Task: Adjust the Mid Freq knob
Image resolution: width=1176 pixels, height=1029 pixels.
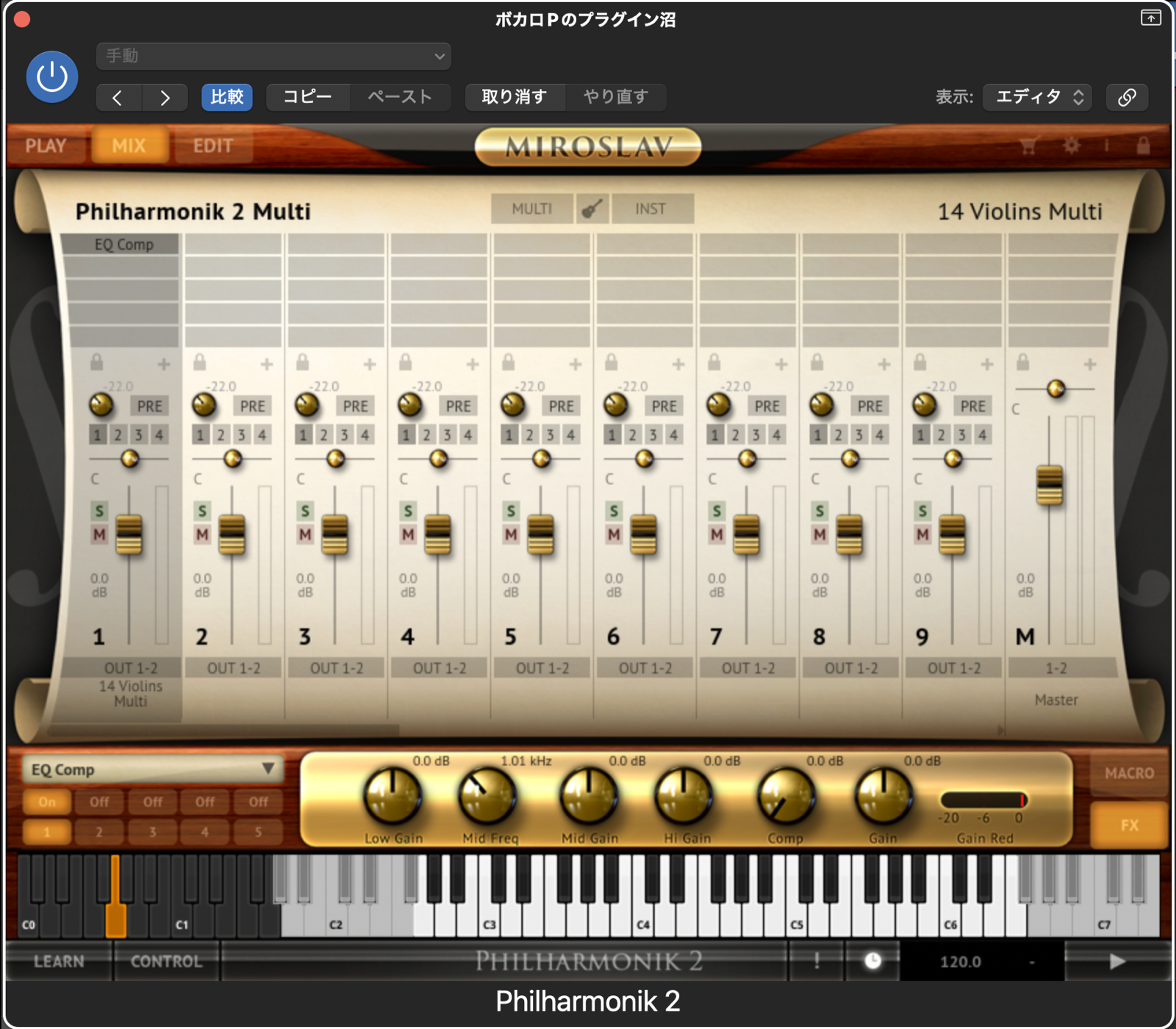Action: [x=487, y=797]
